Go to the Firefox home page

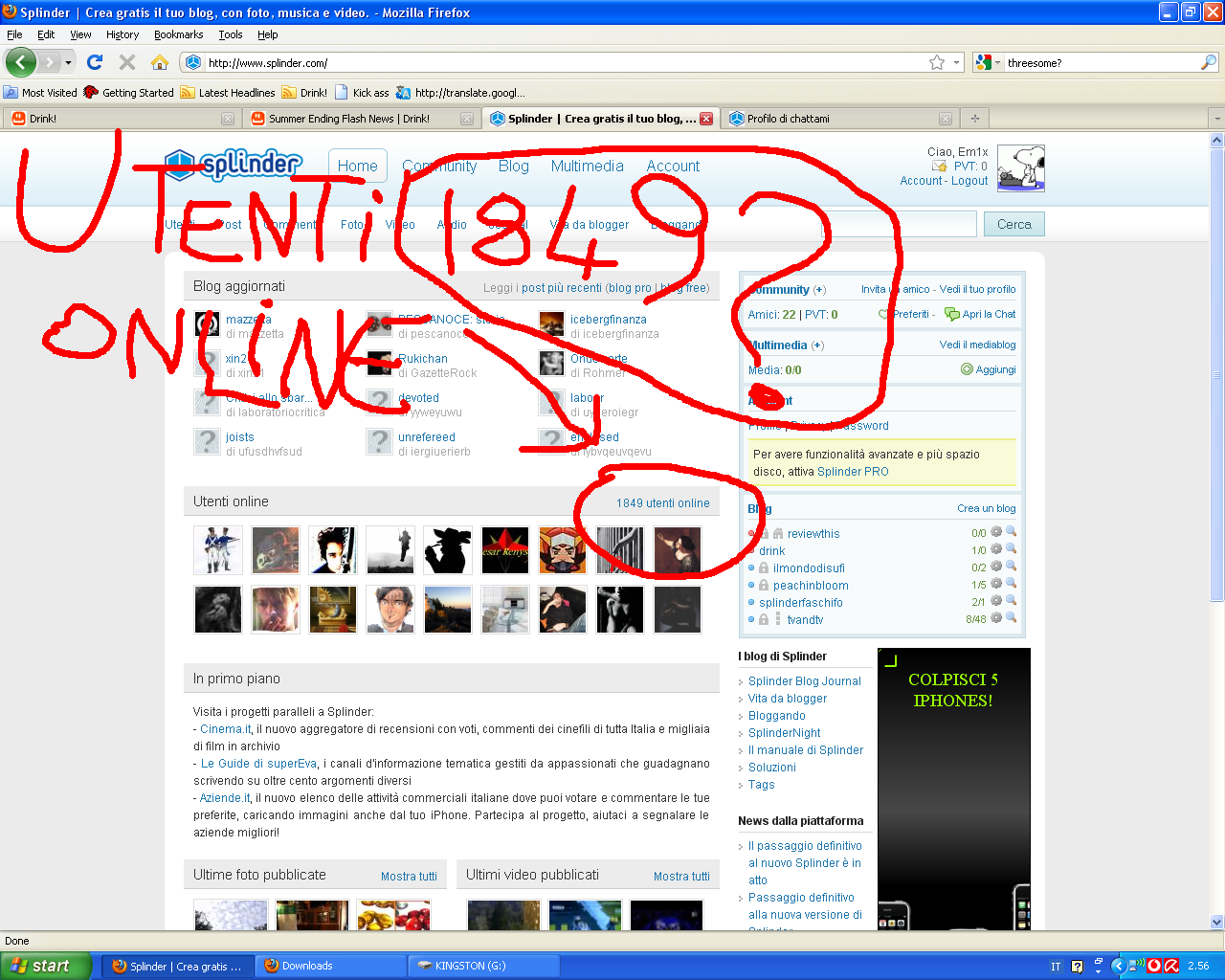point(160,62)
